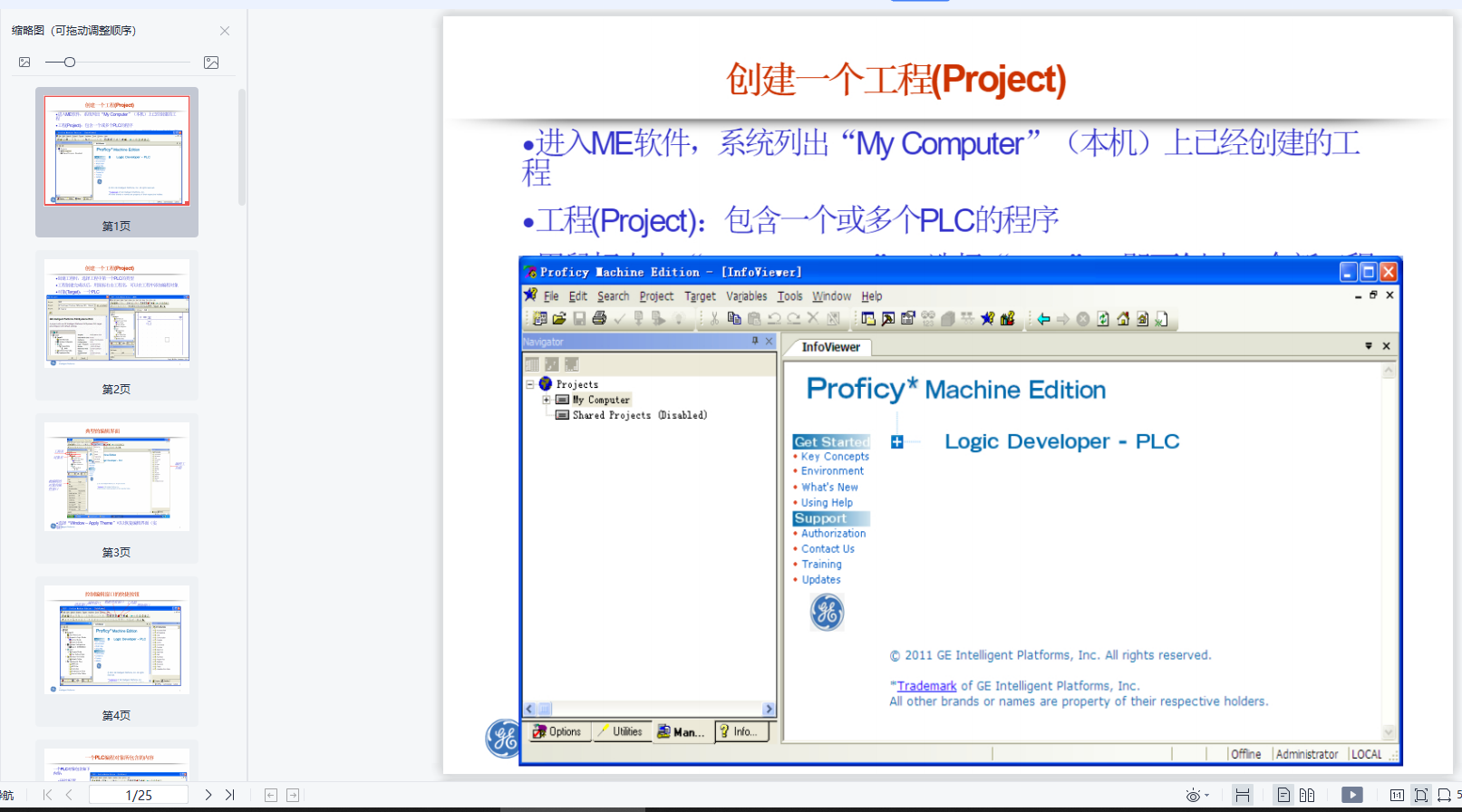Open Project menu in Proficy window
The width and height of the screenshot is (1462, 812).
pos(656,296)
